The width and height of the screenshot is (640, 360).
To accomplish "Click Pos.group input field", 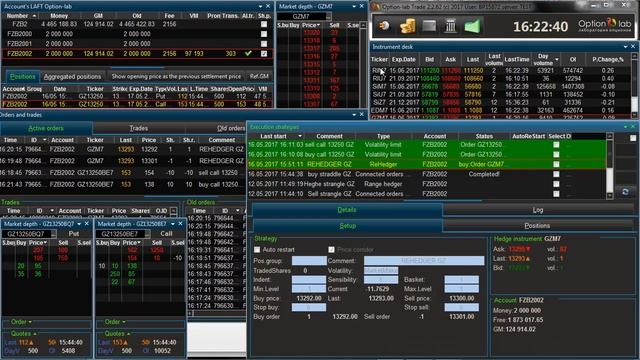I will point(309,261).
